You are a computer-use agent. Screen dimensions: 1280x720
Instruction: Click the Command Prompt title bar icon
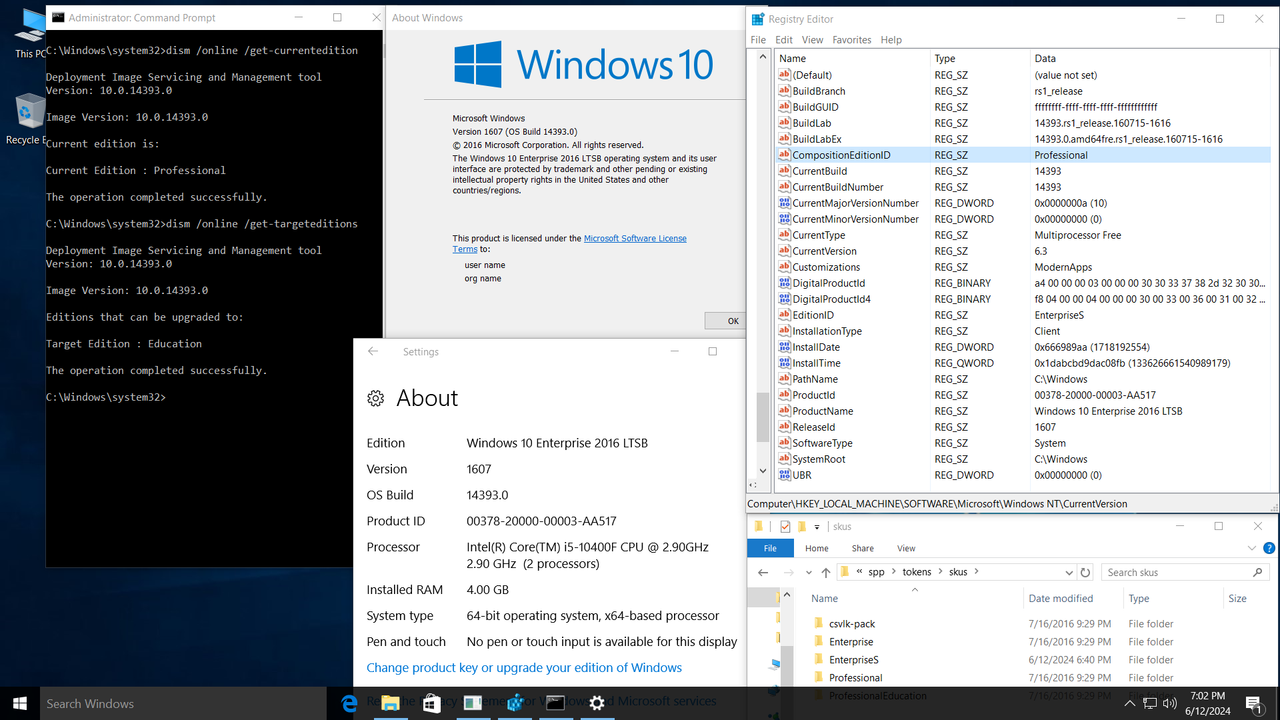[x=58, y=18]
